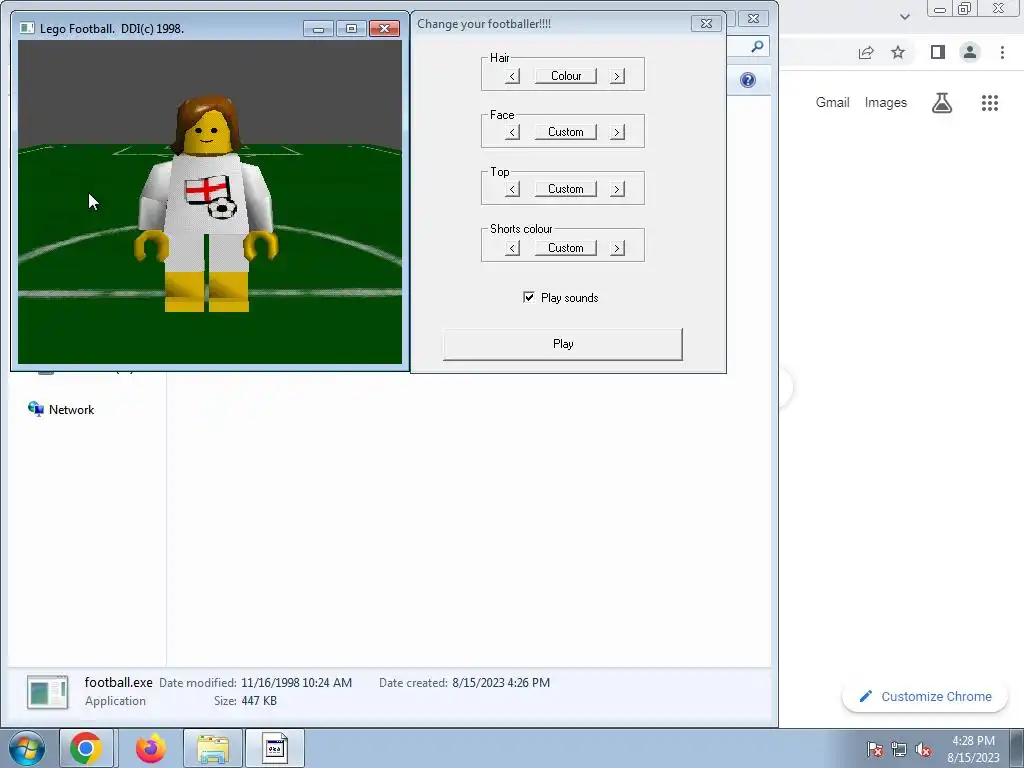Select previous Top option arrow
The width and height of the screenshot is (1024, 768).
click(x=513, y=189)
